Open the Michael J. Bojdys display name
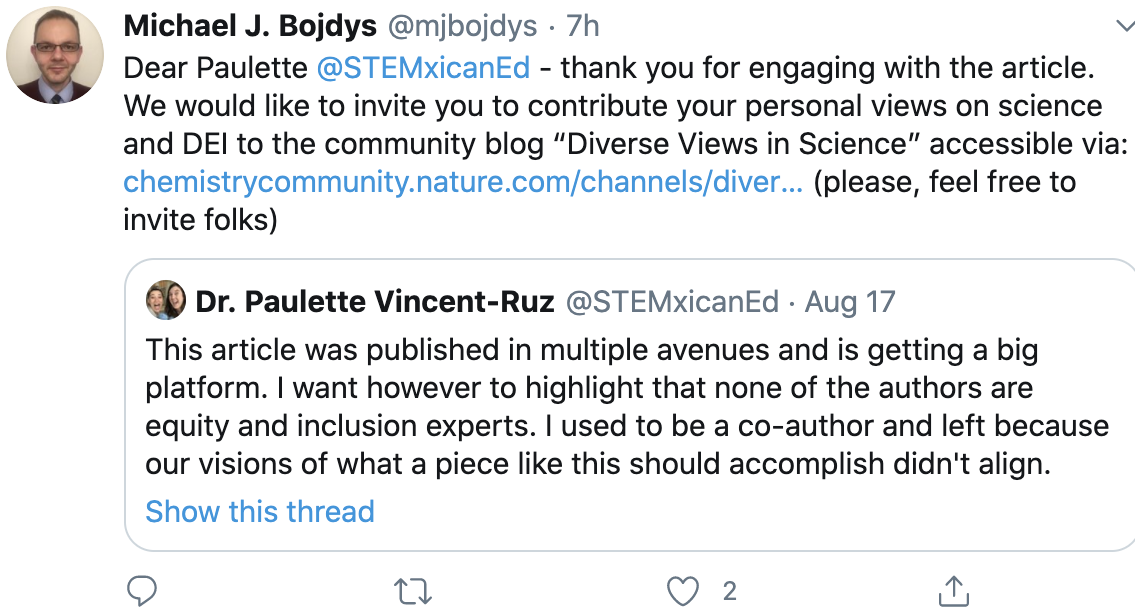 click(x=250, y=27)
